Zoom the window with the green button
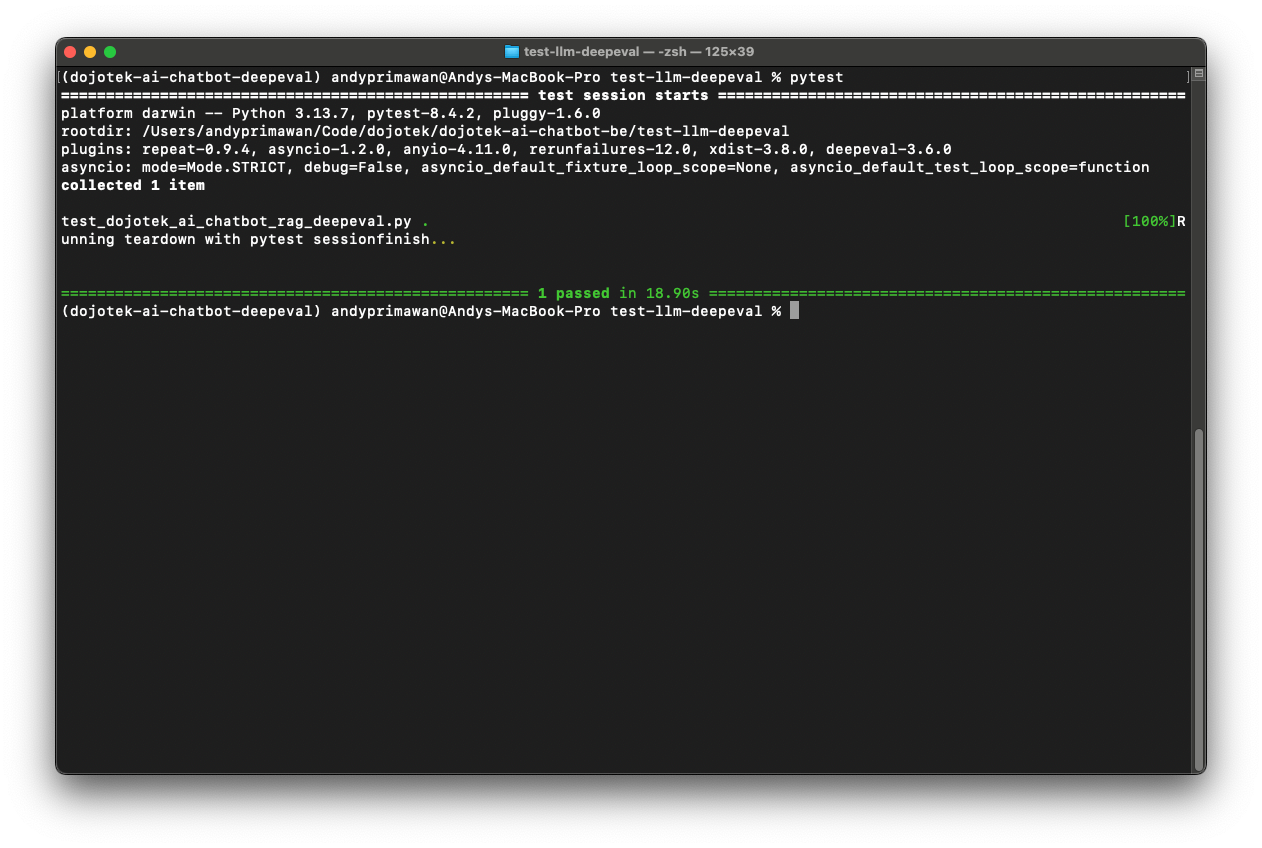Image resolution: width=1262 pixels, height=848 pixels. click(110, 52)
